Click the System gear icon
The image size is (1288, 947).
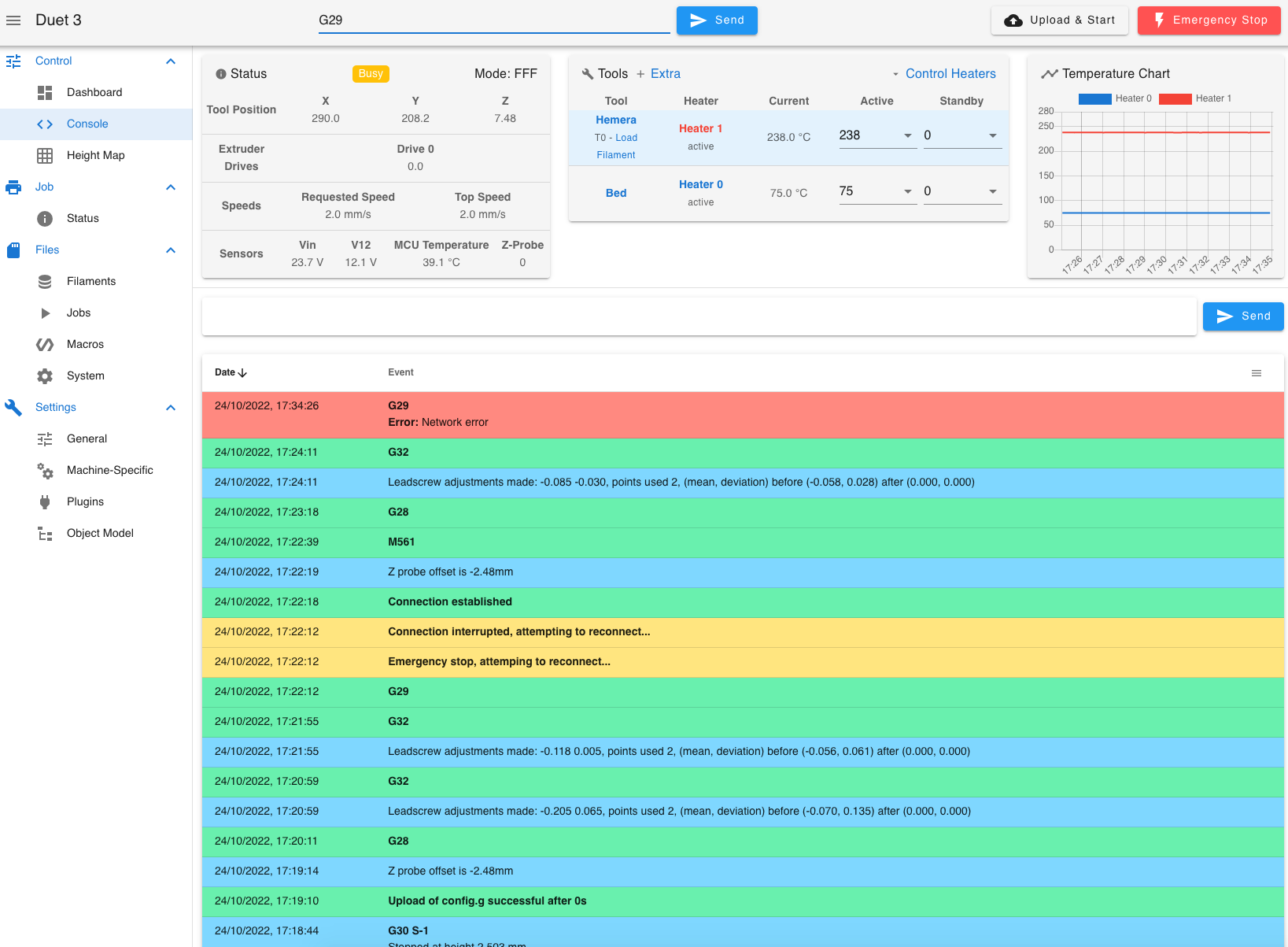[x=45, y=375]
